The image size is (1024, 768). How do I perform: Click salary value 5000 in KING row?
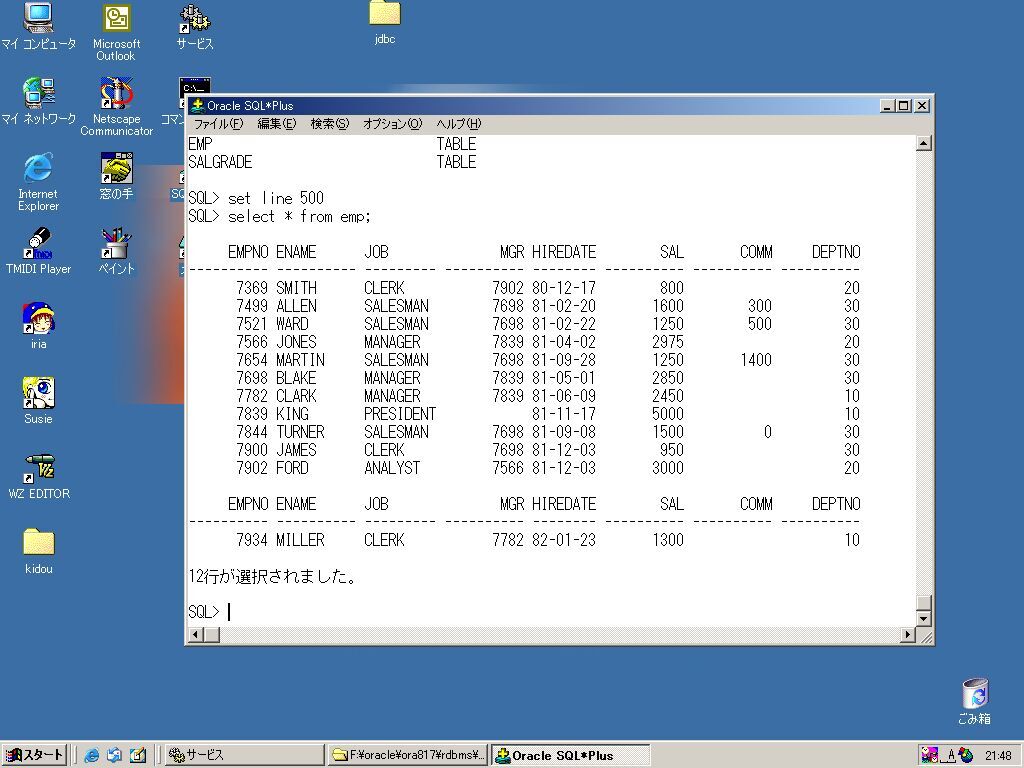[667, 414]
